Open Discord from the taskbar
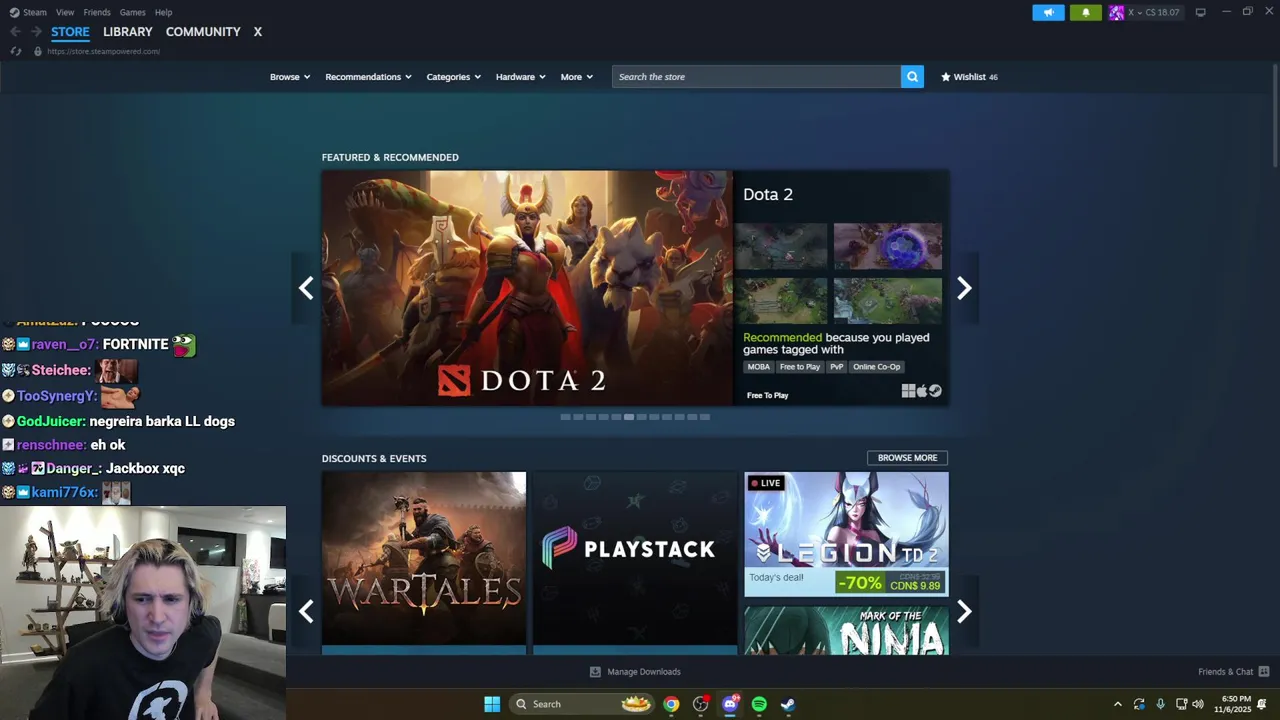Image resolution: width=1280 pixels, height=720 pixels. (x=730, y=704)
